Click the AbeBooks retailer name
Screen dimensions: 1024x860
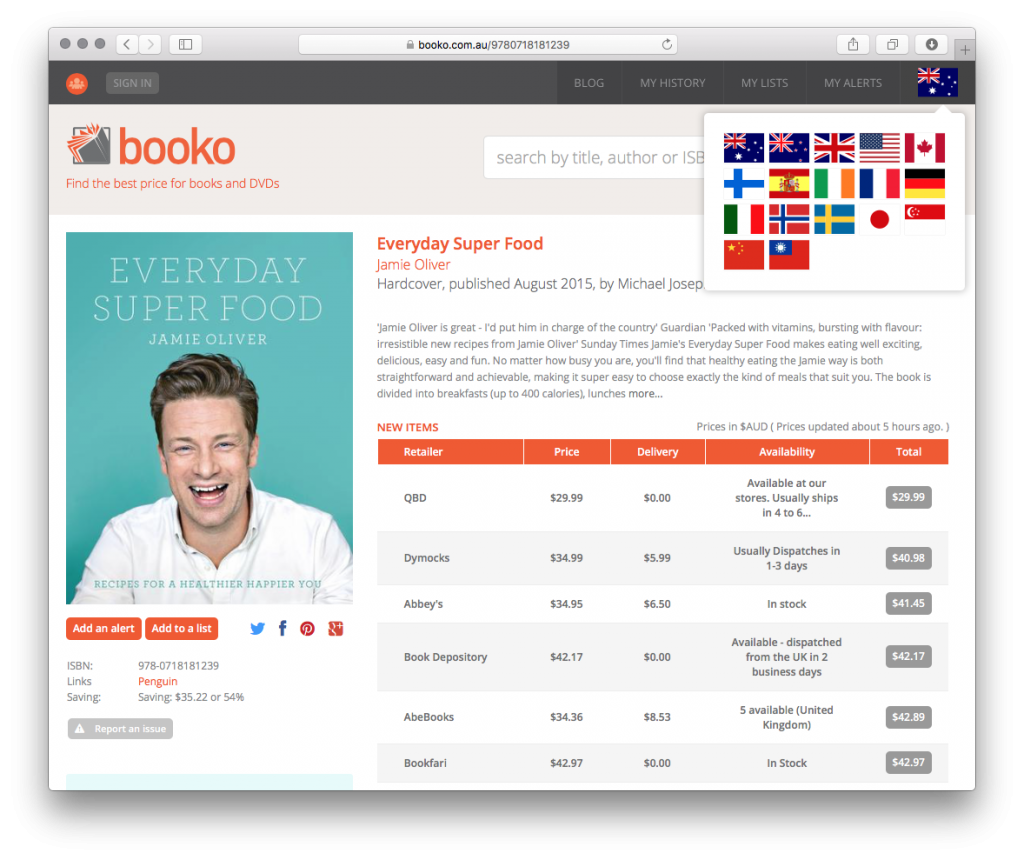(428, 717)
